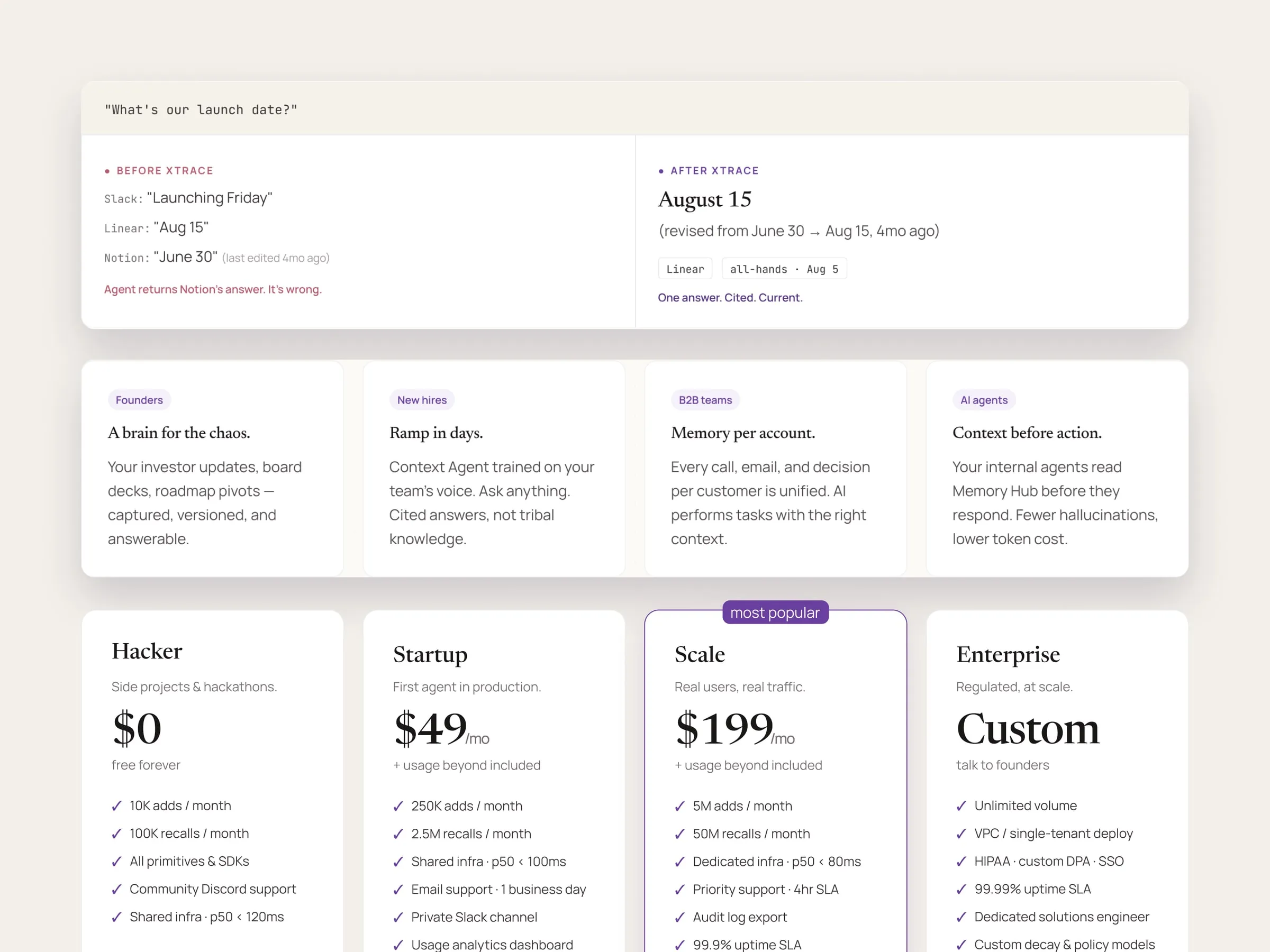Viewport: 1270px width, 952px height.
Task: Click the Slack: "Launching Friday" line
Action: (188, 198)
